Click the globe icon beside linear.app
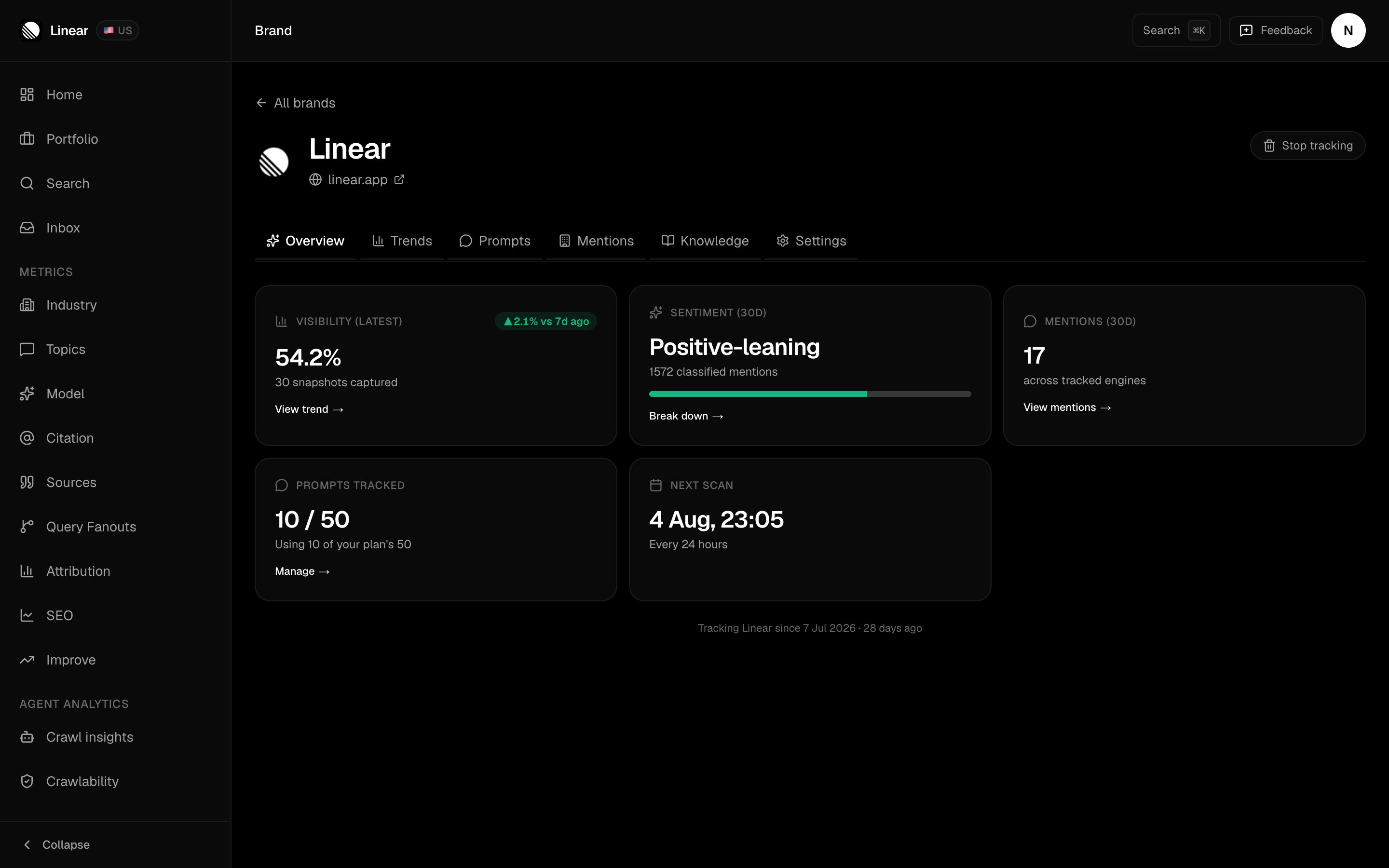1389x868 pixels. coord(315,180)
